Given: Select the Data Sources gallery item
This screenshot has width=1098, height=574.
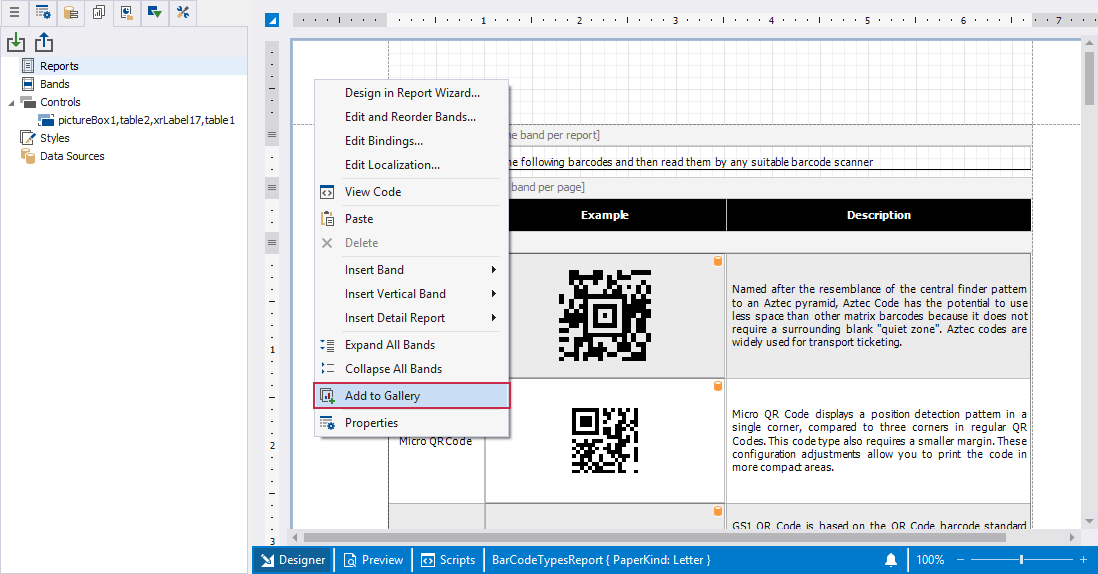Looking at the screenshot, I should coord(71,156).
